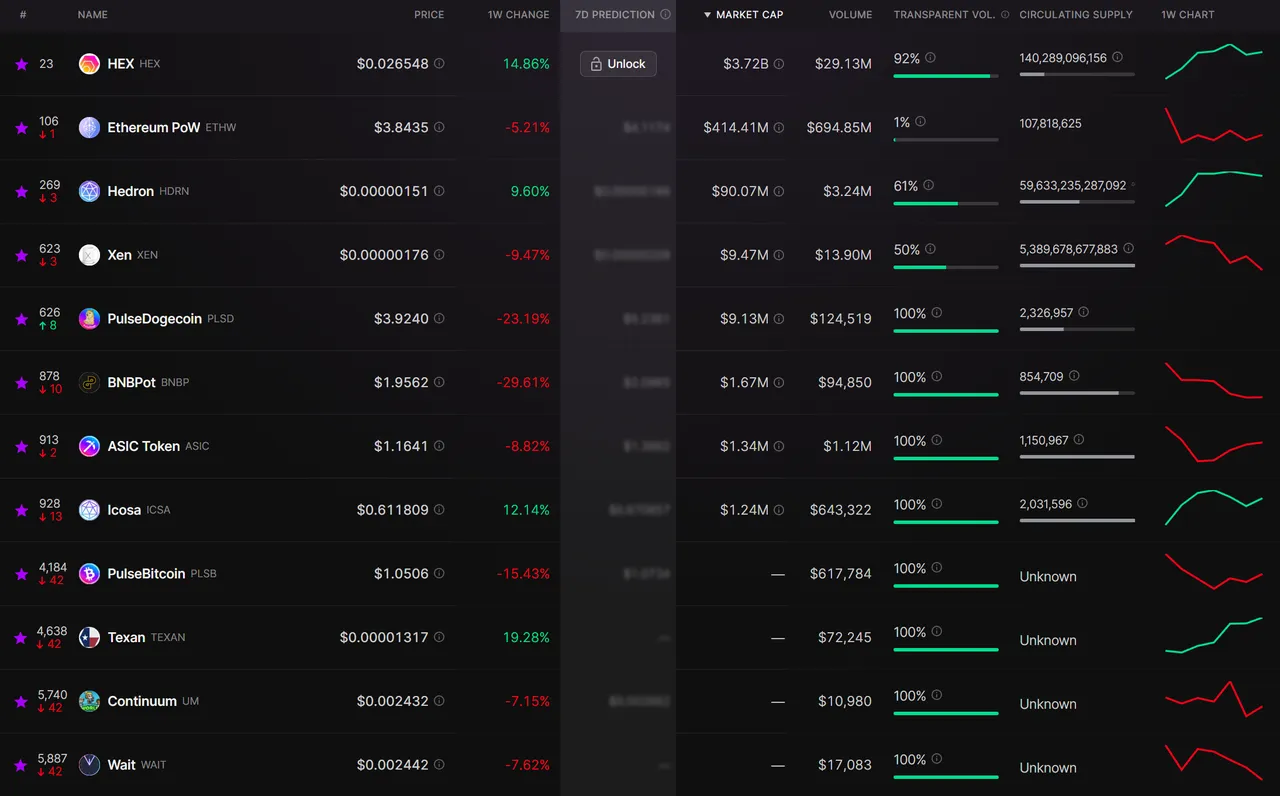Toggle the favorite star for Icosa
The image size is (1280, 796).
tap(21, 510)
